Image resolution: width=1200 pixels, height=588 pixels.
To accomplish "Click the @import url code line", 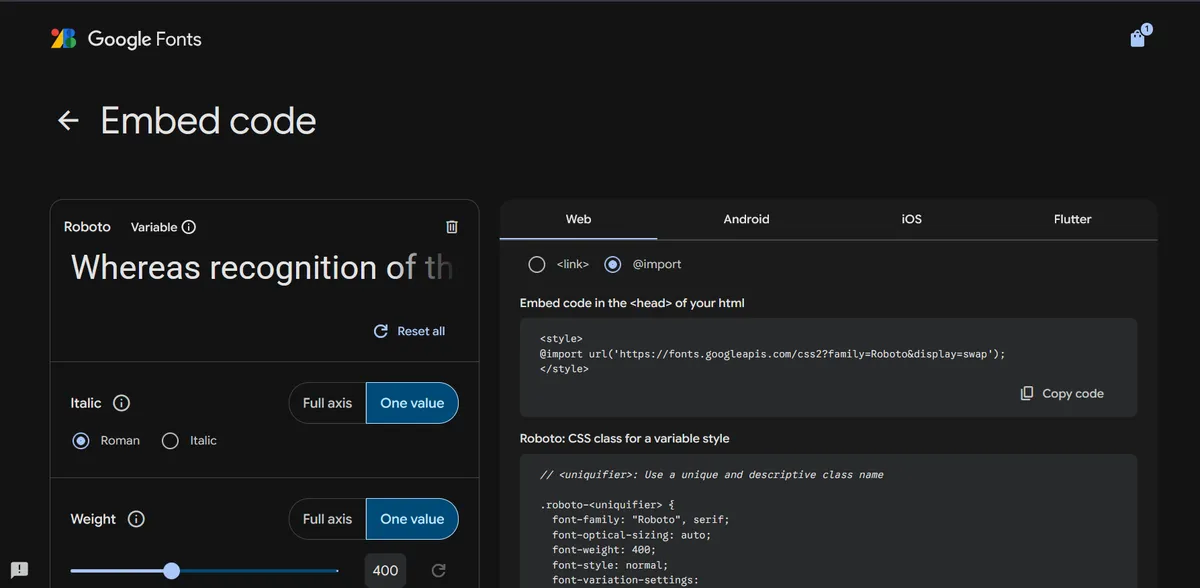I will click(x=773, y=354).
